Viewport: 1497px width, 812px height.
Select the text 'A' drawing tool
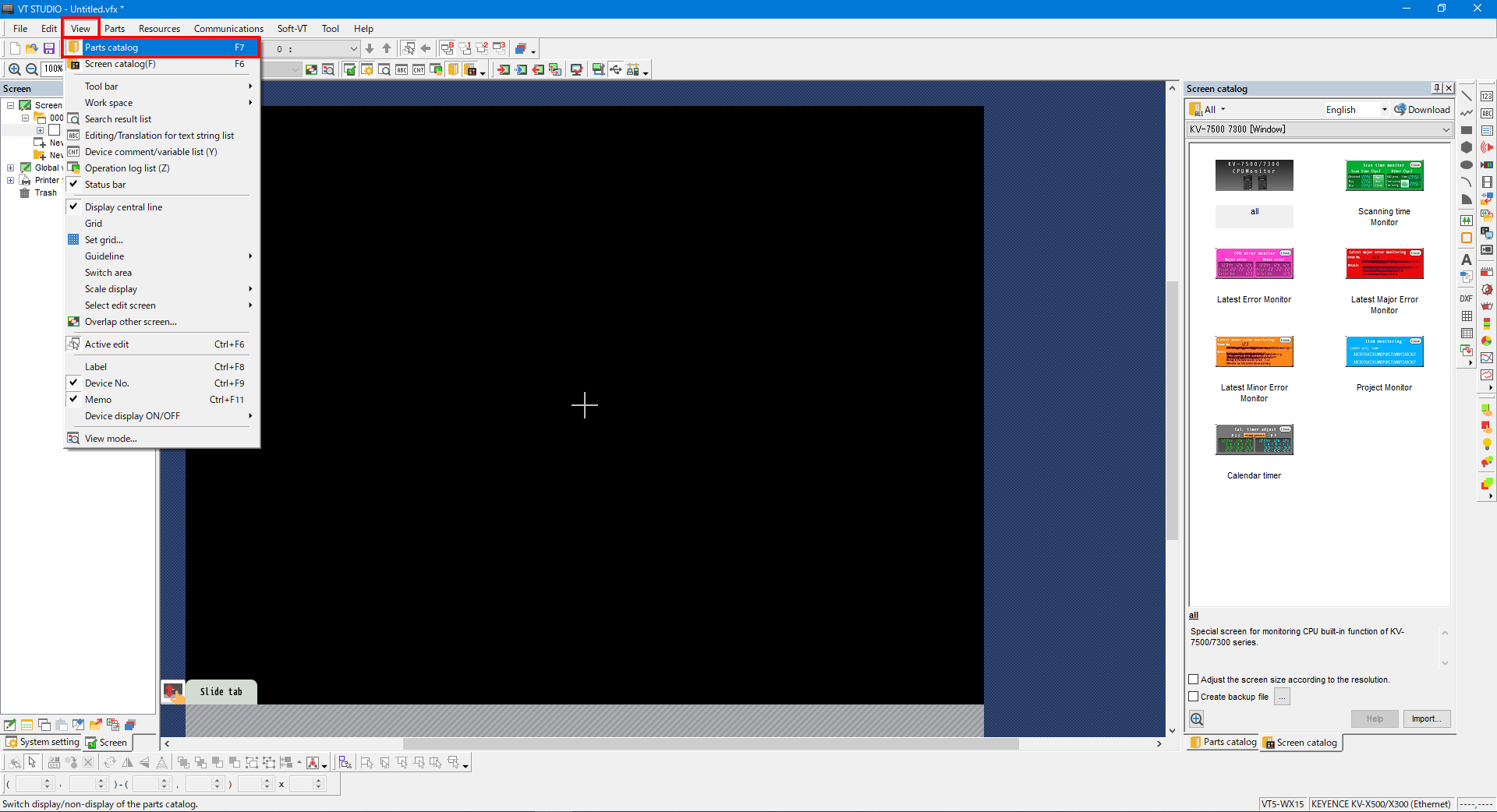pyautogui.click(x=1467, y=259)
